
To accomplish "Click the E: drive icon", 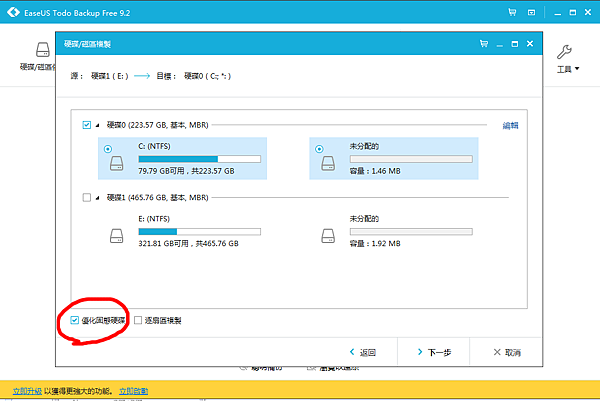I will click(117, 236).
